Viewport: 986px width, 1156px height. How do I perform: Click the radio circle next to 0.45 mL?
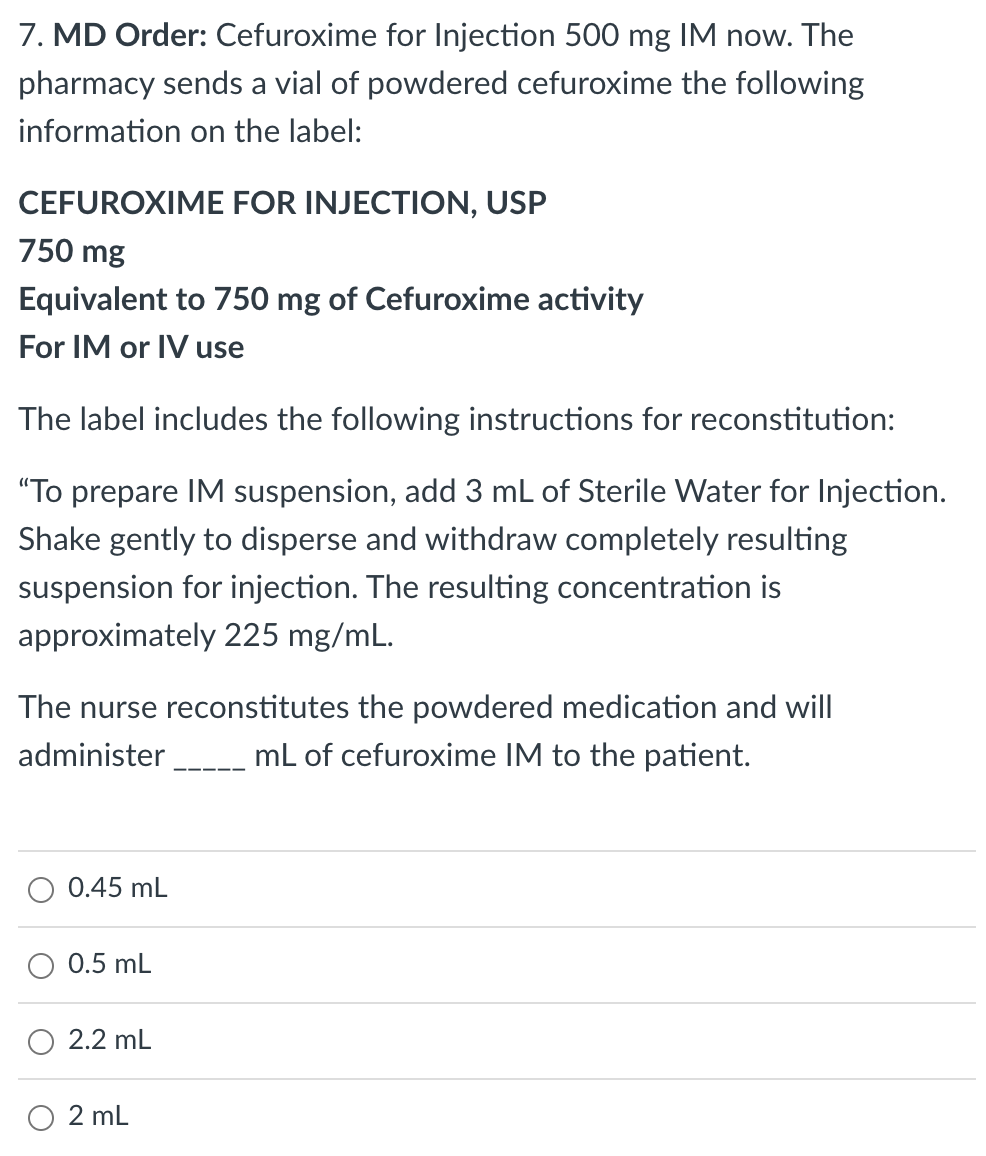pos(40,888)
